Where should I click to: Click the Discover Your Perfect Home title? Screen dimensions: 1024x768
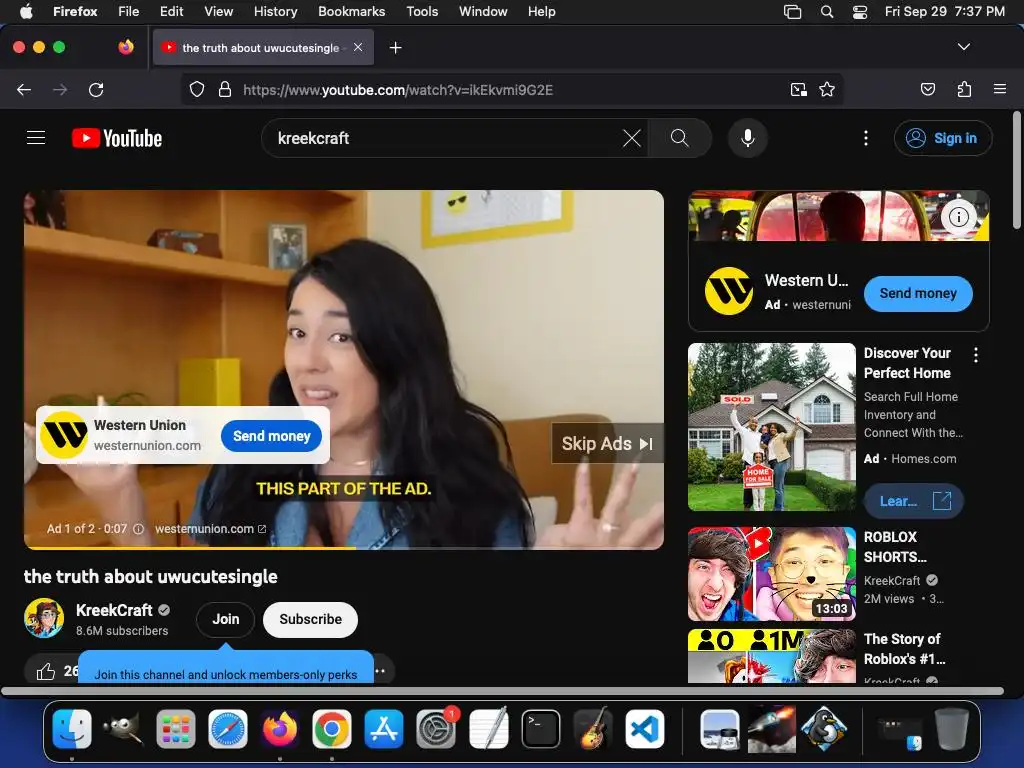(x=907, y=362)
